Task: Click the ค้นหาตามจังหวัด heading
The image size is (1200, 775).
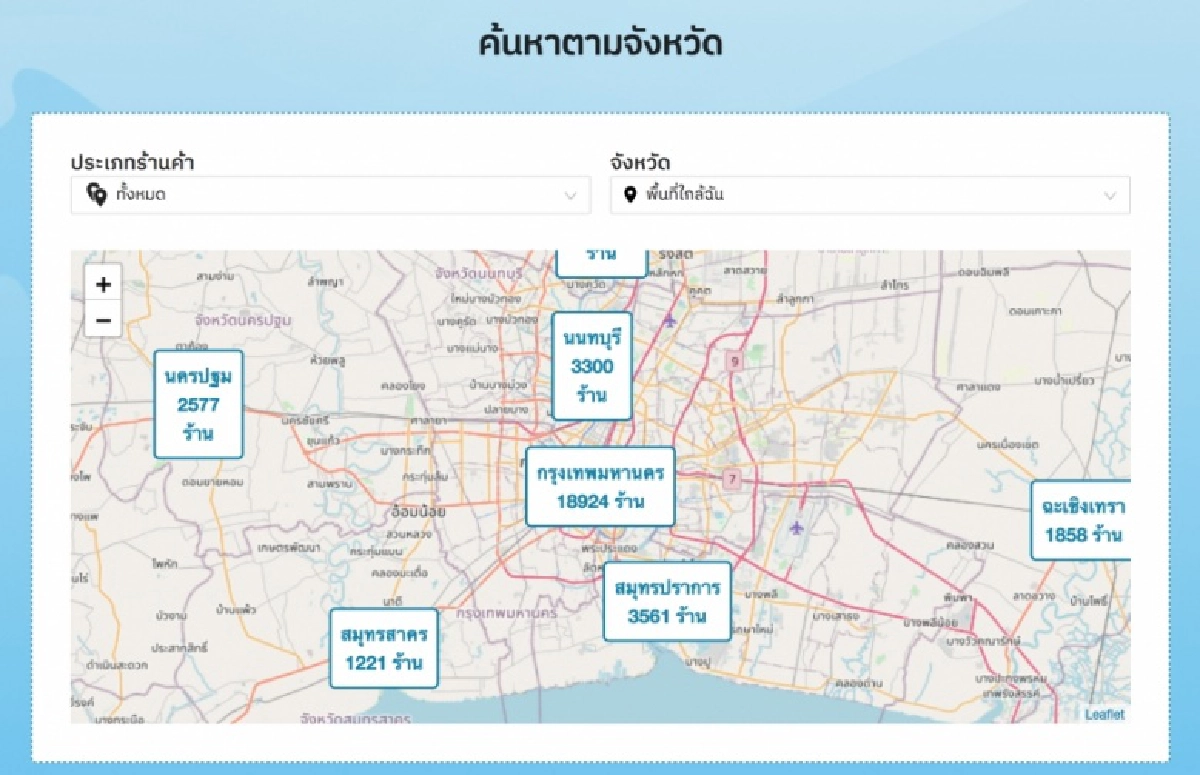Action: pyautogui.click(x=600, y=43)
